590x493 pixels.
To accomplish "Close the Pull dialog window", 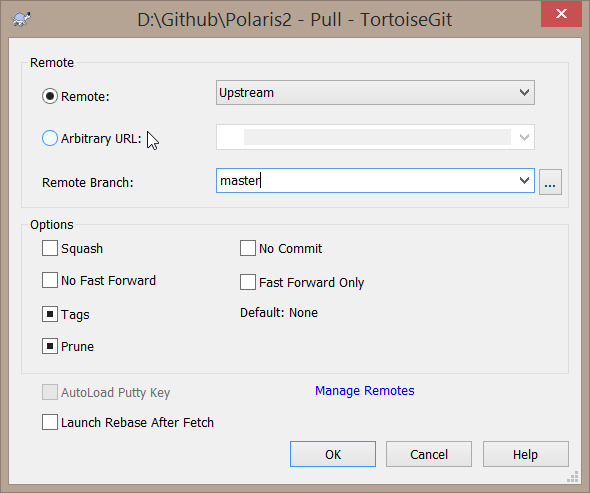I will (561, 14).
